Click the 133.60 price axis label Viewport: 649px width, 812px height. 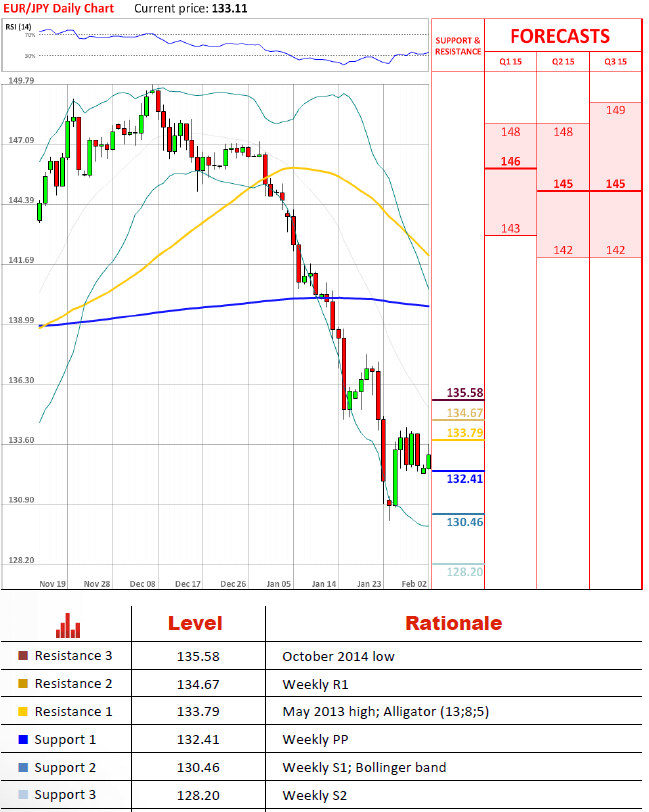21,440
